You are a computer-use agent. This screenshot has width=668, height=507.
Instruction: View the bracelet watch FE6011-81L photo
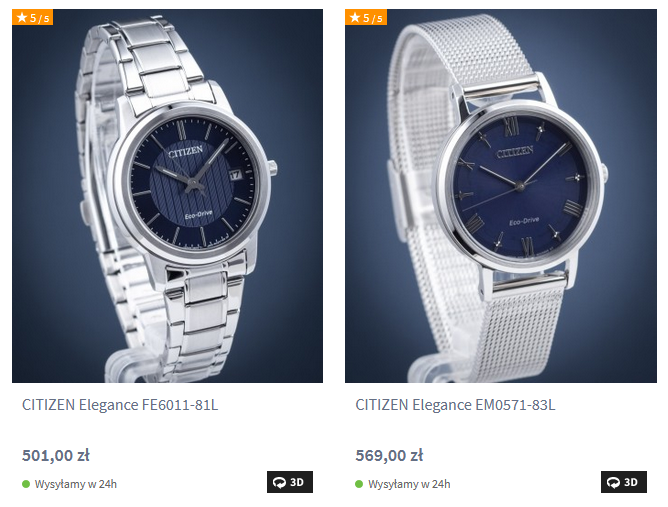point(167,196)
